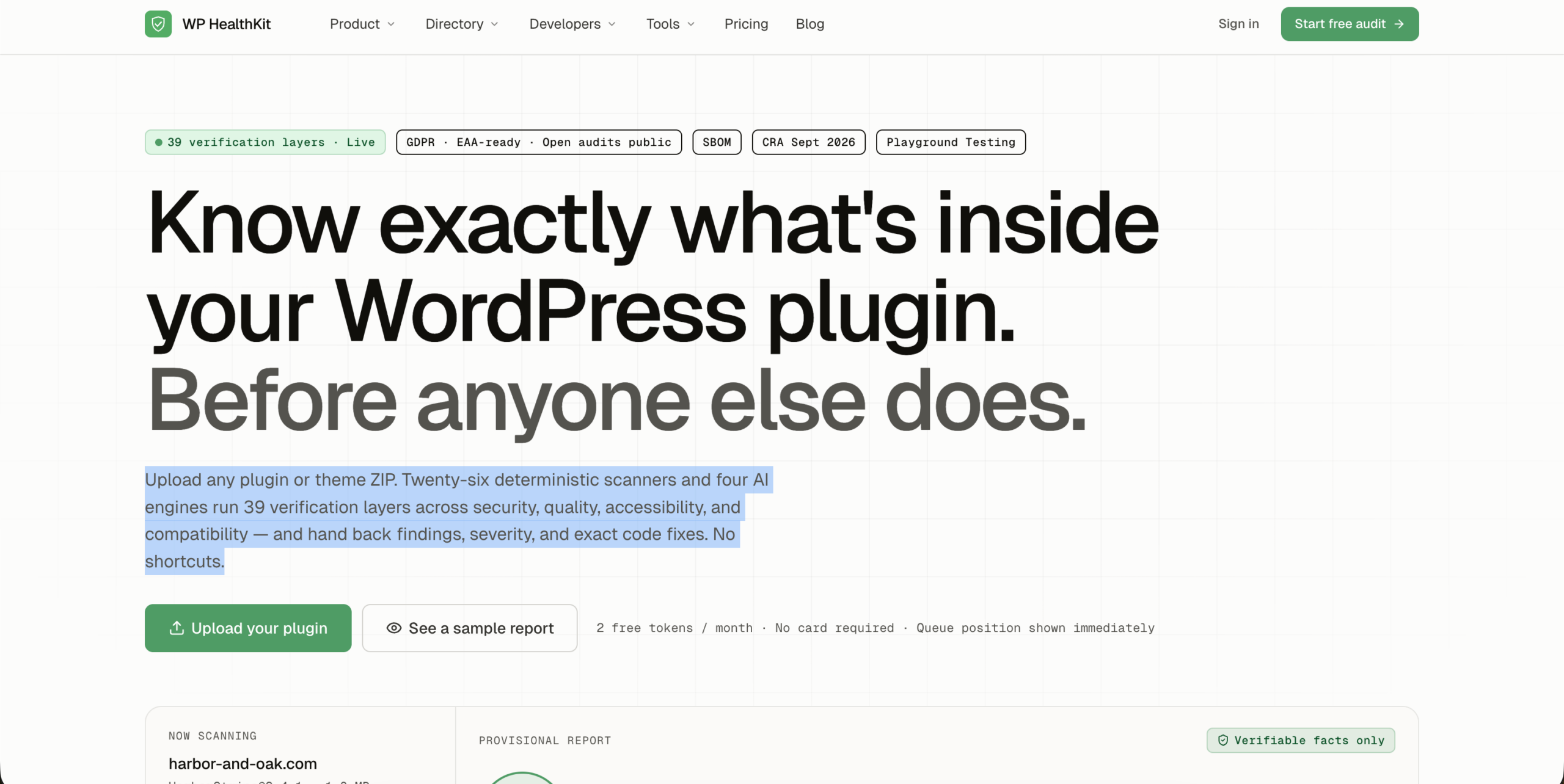Click the Sign in link
1564x784 pixels.
click(x=1238, y=24)
